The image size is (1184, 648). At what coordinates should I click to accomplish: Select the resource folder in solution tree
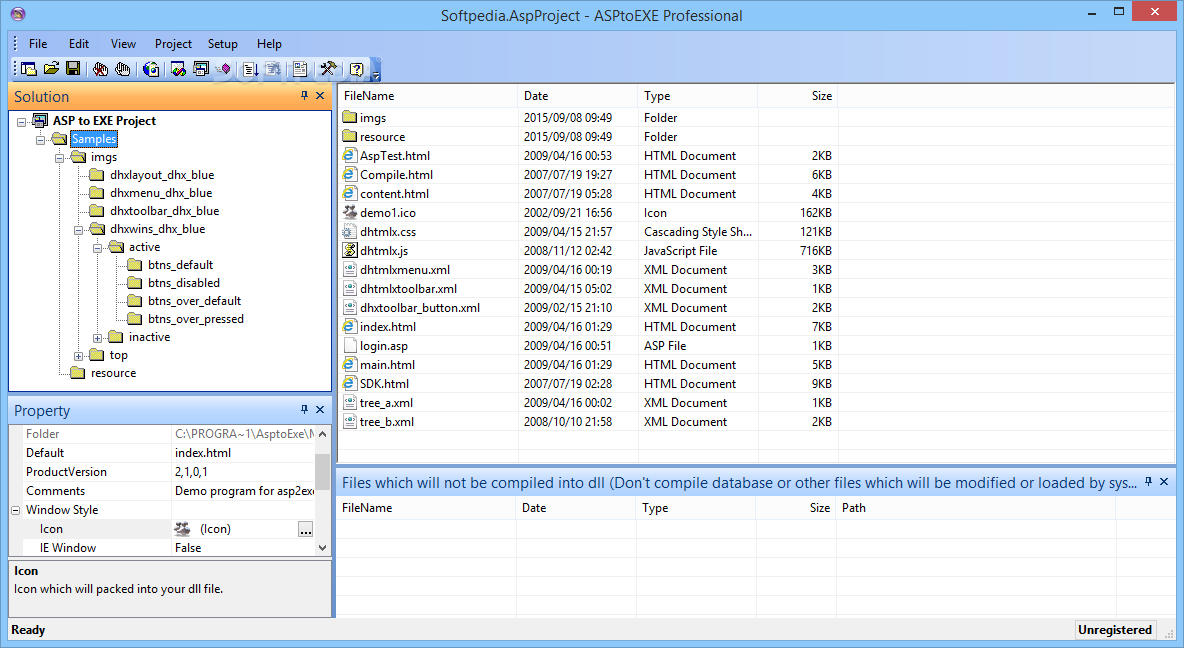[113, 373]
